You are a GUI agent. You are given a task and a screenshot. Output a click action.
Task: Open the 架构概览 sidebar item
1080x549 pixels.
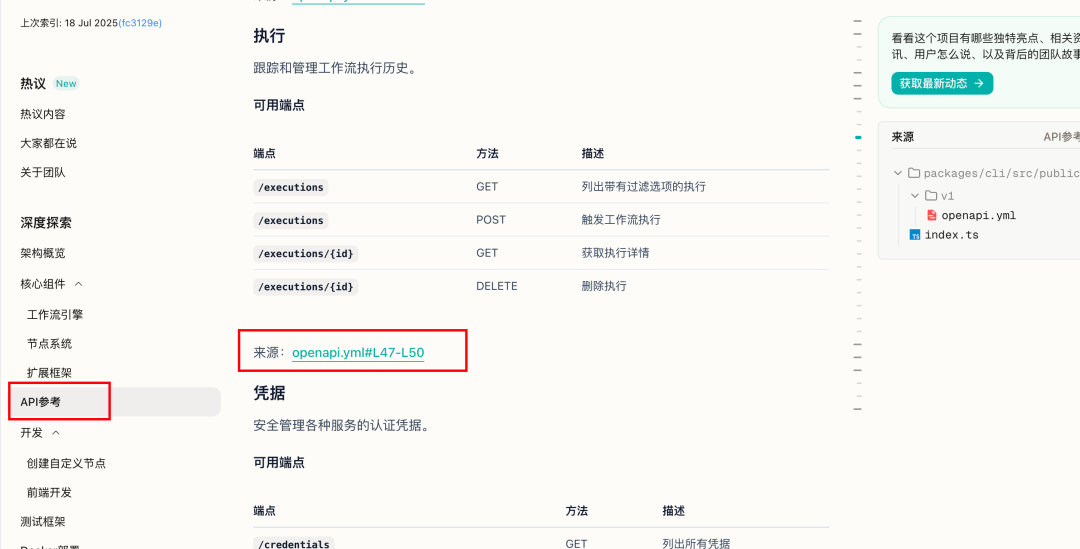point(43,253)
